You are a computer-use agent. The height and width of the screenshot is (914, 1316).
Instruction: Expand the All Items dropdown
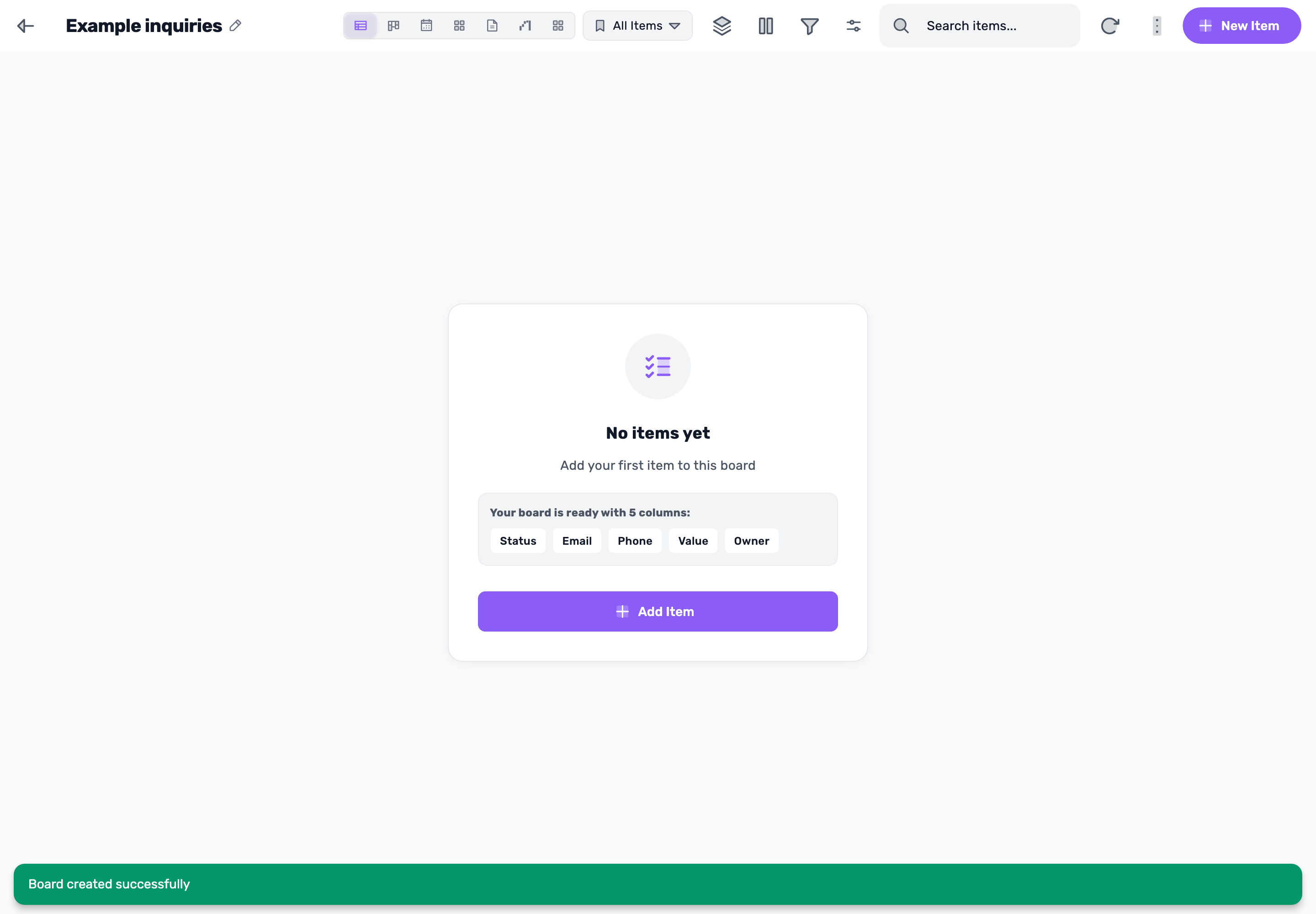tap(637, 26)
